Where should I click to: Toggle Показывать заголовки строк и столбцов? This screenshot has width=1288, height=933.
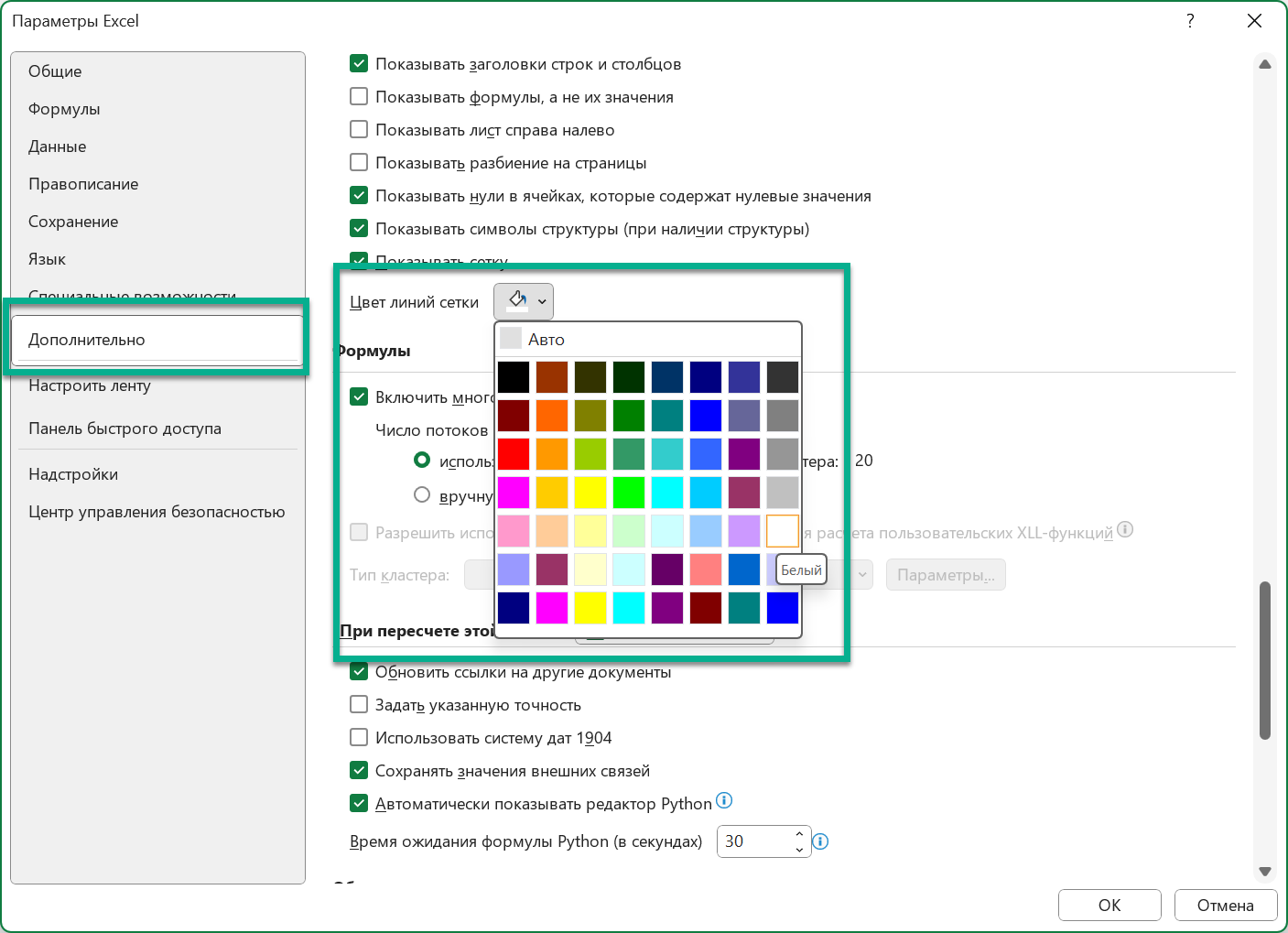tap(359, 64)
